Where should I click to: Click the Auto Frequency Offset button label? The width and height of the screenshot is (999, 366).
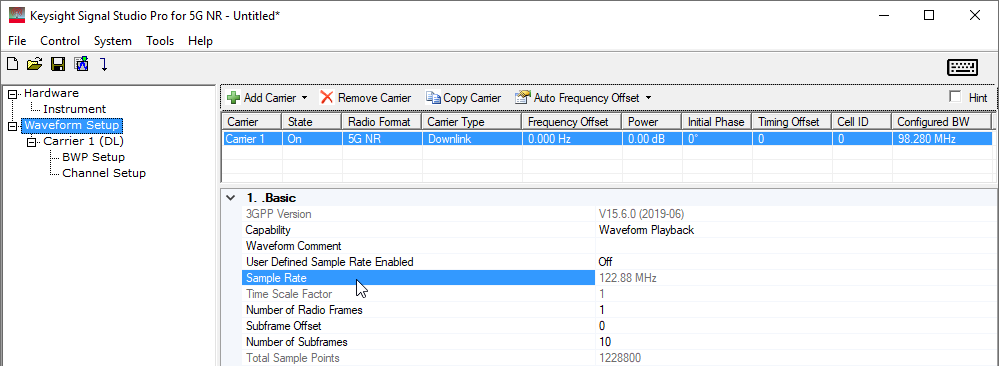tap(586, 98)
